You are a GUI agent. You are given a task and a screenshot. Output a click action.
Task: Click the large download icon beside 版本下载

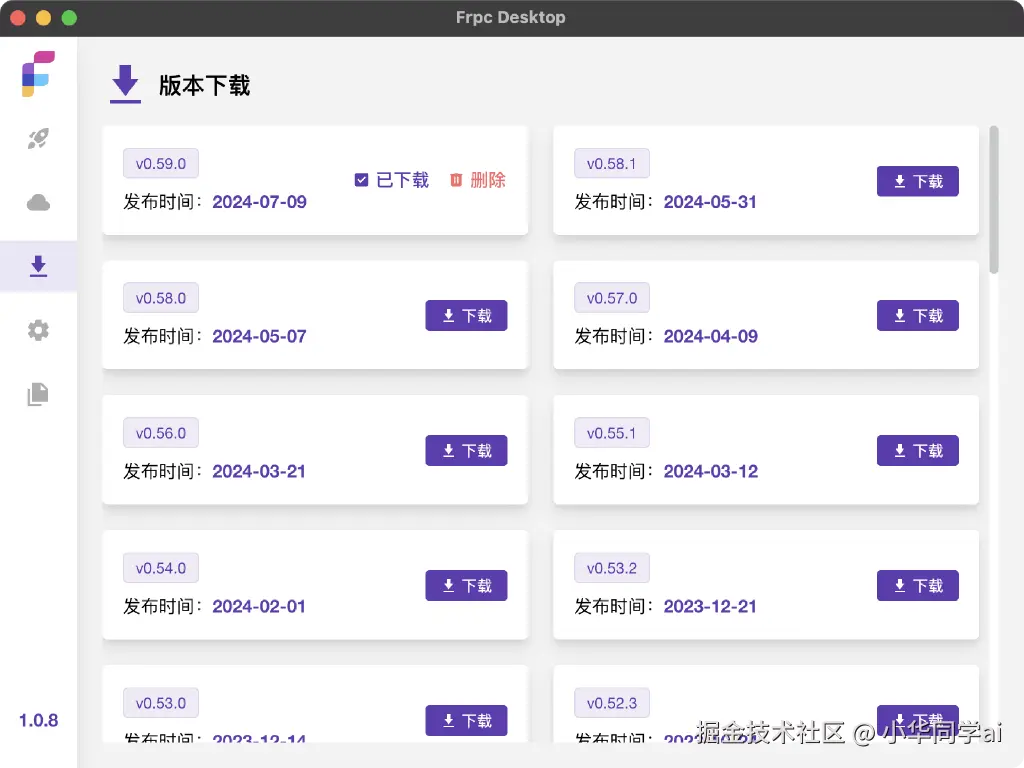click(125, 84)
